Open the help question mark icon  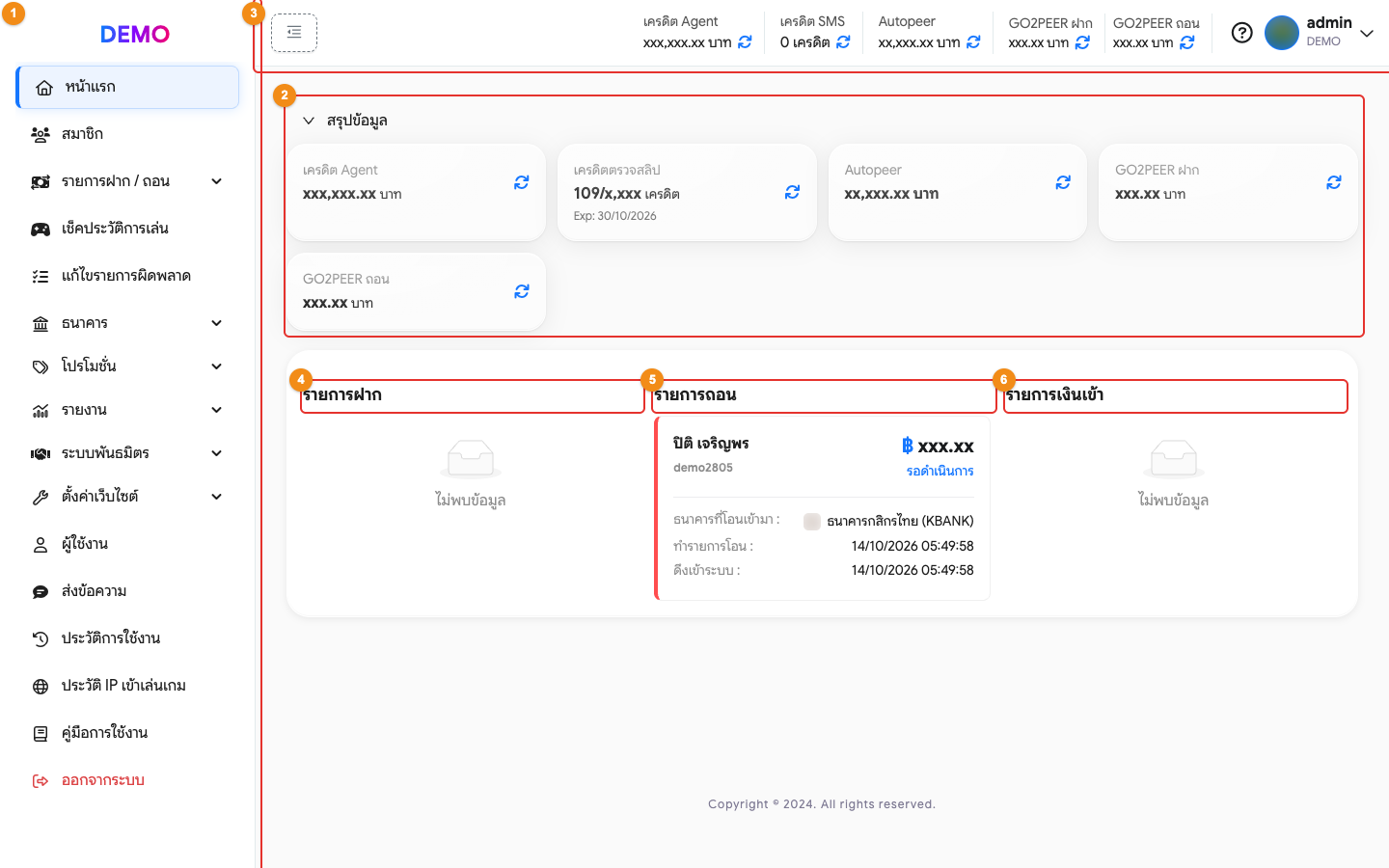(x=1242, y=33)
